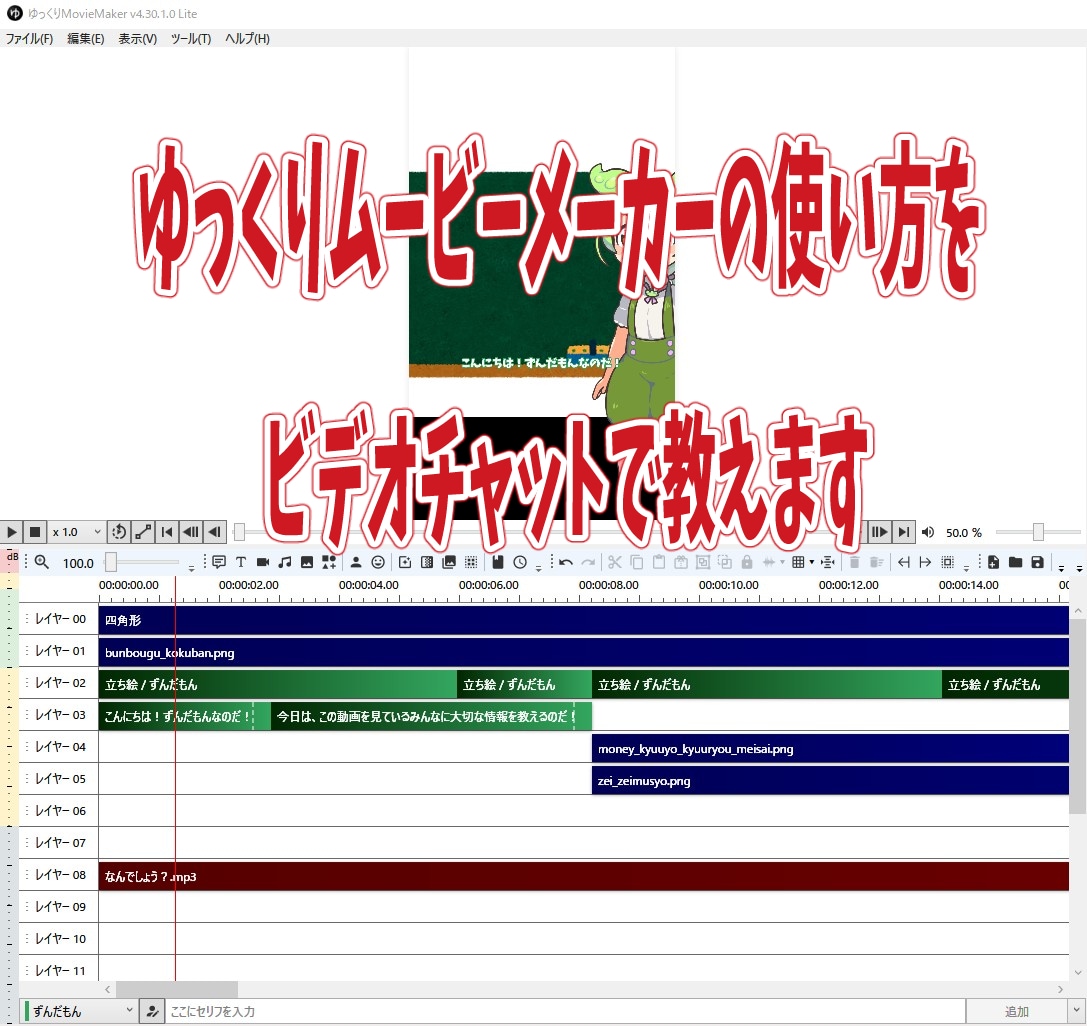Image resolution: width=1087 pixels, height=1026 pixels.
Task: Jump right with right-arrow-bar icon
Action: click(925, 562)
